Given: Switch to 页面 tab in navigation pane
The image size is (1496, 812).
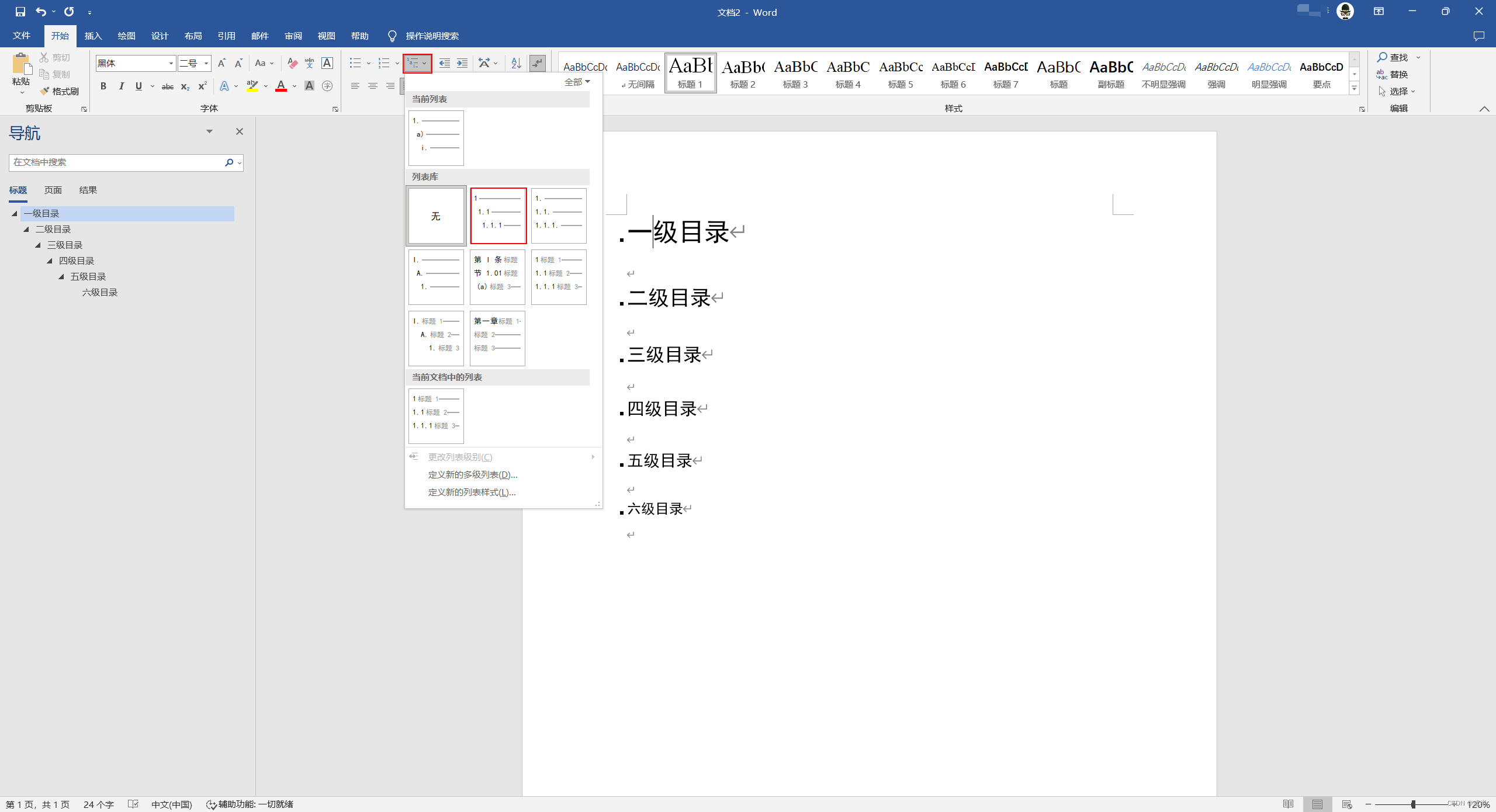Looking at the screenshot, I should [x=53, y=190].
